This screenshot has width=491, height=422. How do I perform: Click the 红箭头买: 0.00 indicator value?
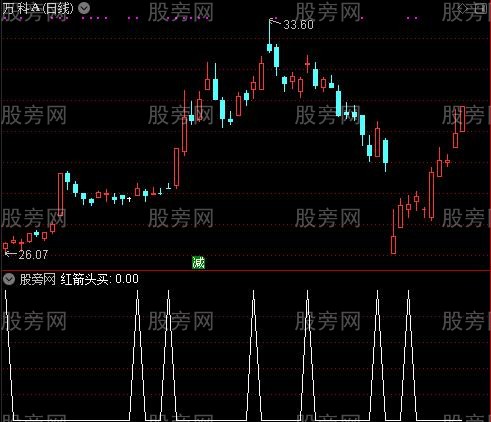point(99,279)
